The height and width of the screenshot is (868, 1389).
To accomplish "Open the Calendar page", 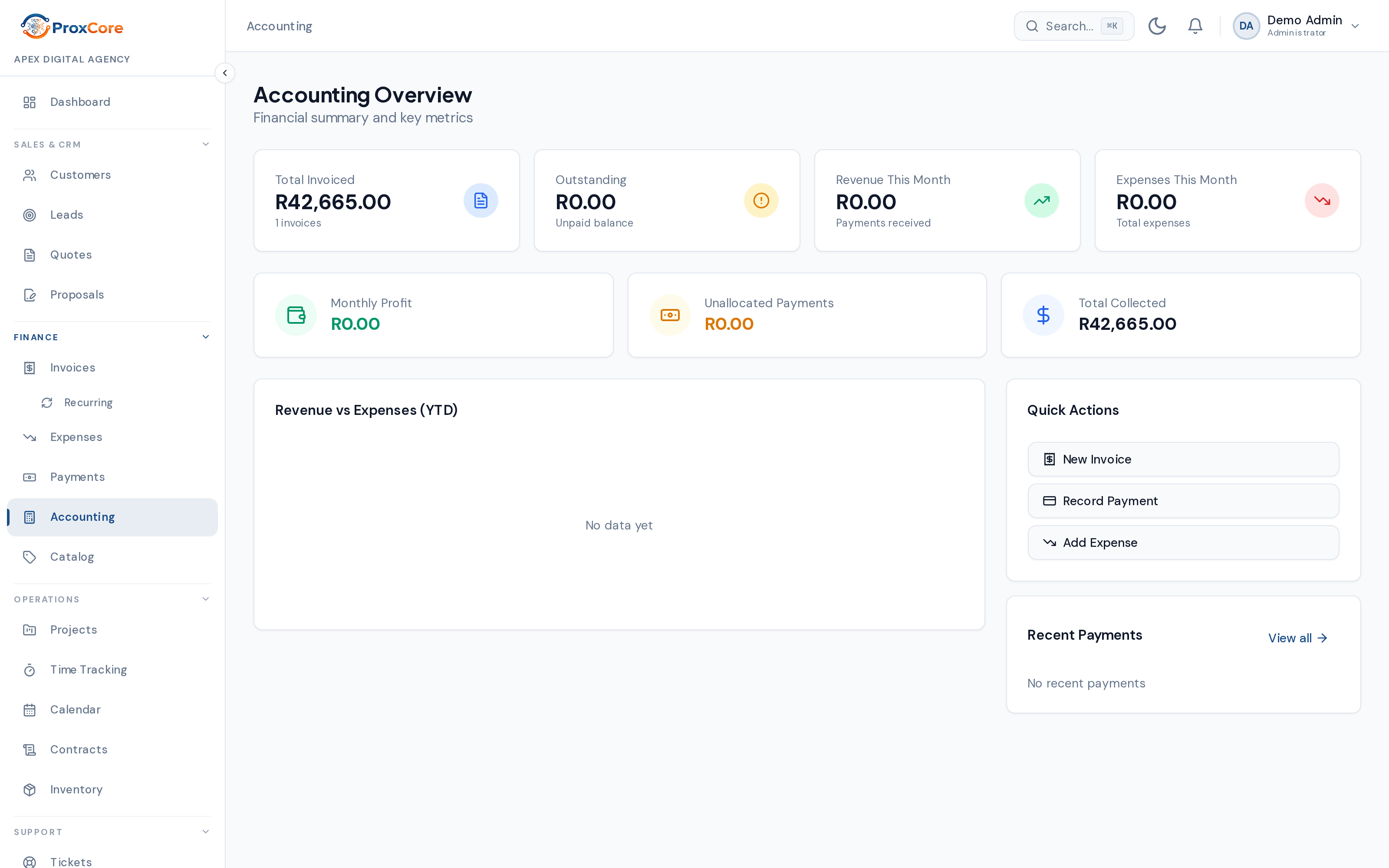I will (x=112, y=710).
